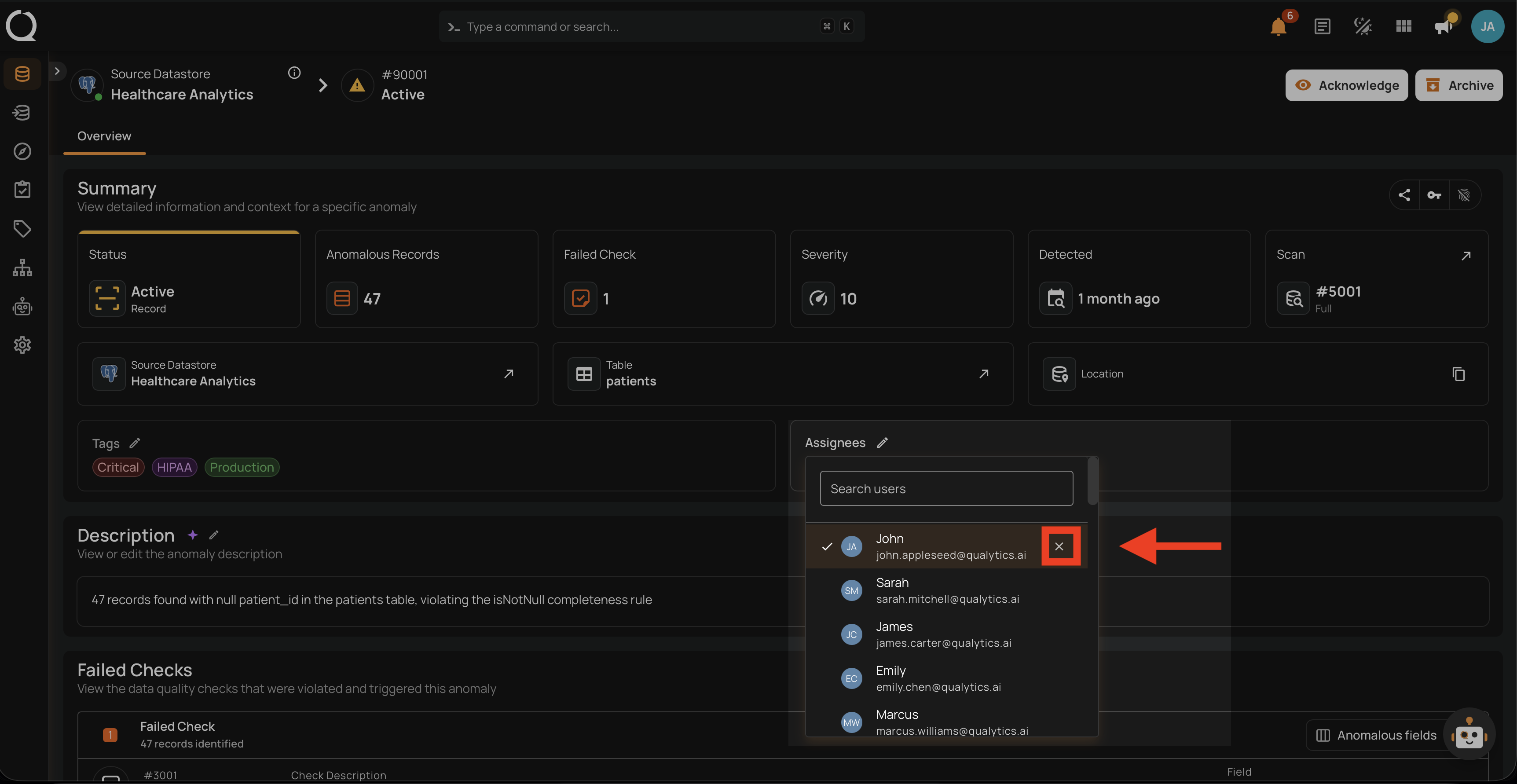Screen dimensions: 1517x784
Task: Click the assignee list scrollbar
Action: 1092,481
